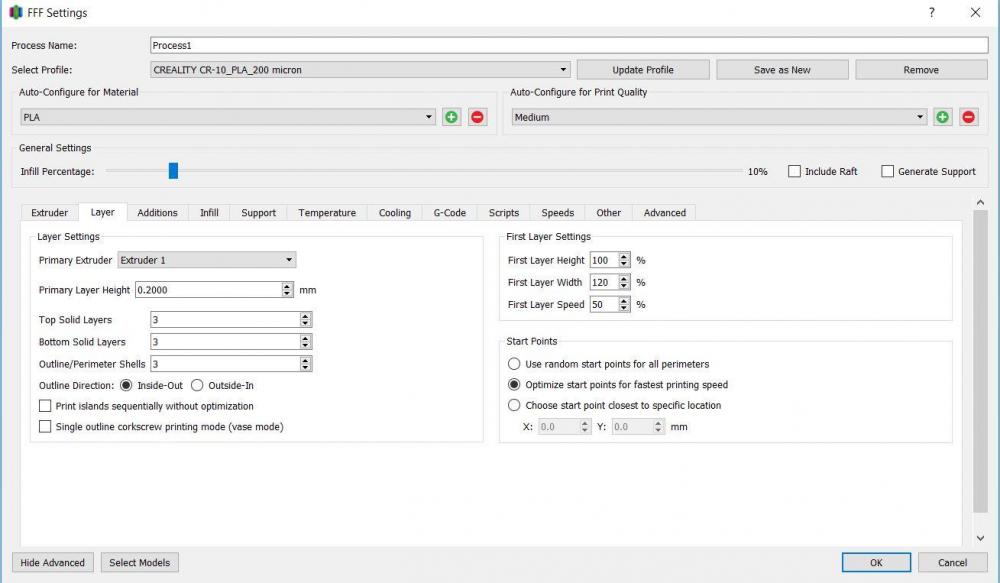Switch to the Infill tab
Viewport: 1000px width, 583px height.
[x=209, y=213]
